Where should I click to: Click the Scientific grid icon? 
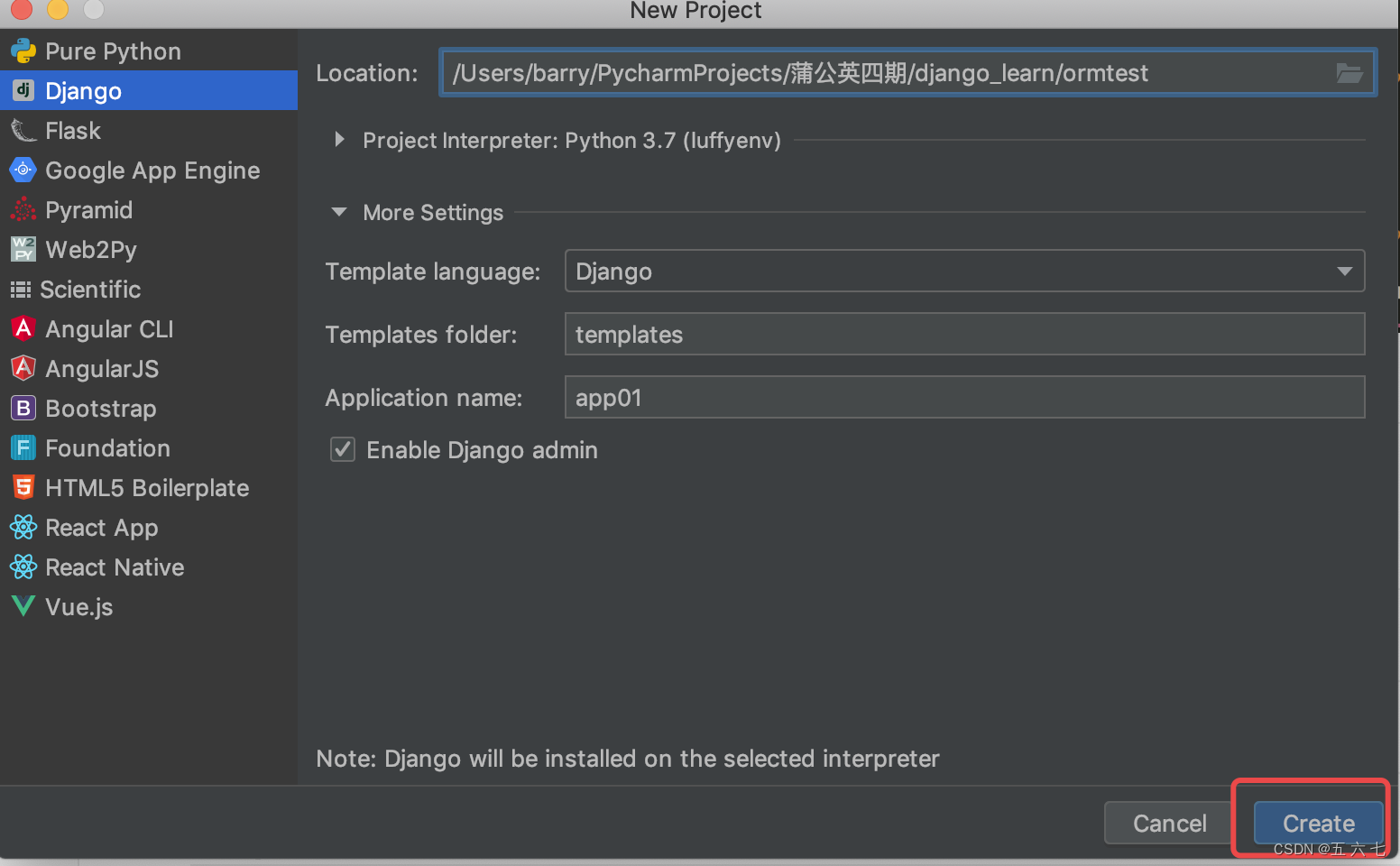tap(21, 290)
